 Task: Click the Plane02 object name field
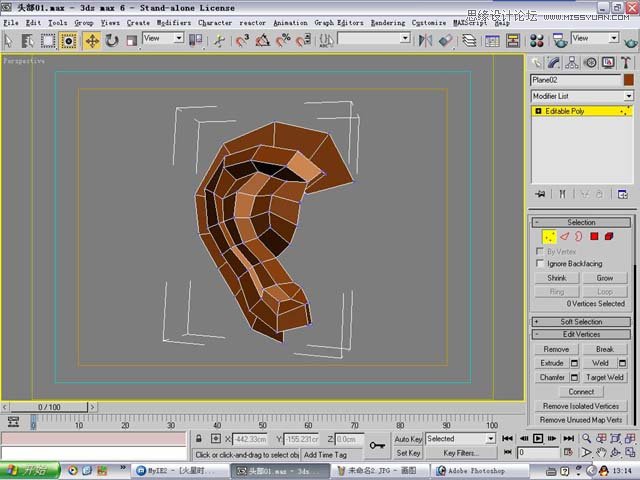[575, 80]
